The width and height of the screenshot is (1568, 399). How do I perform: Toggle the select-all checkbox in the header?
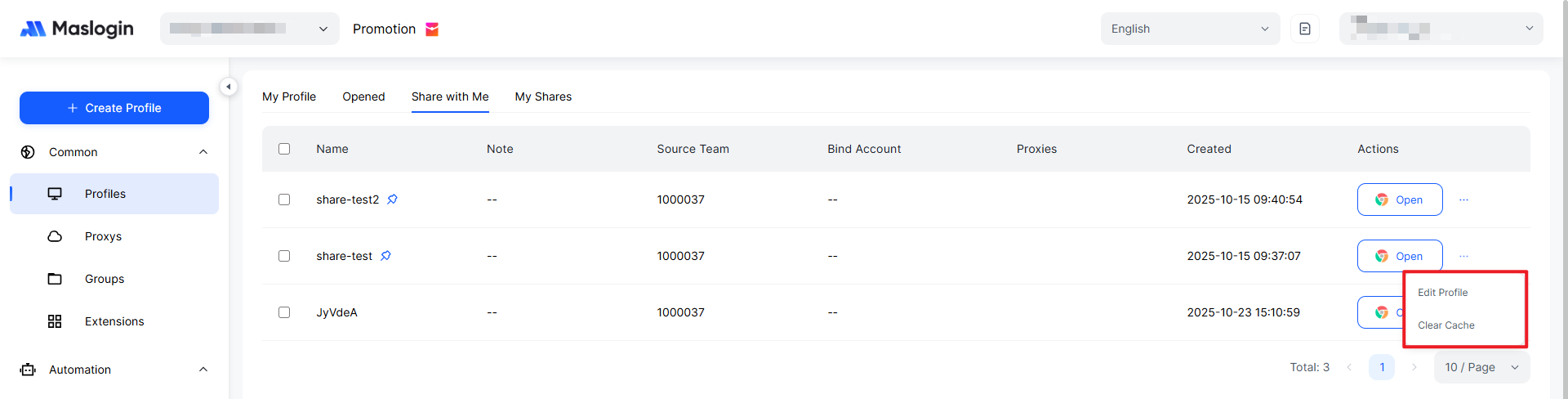pos(284,149)
